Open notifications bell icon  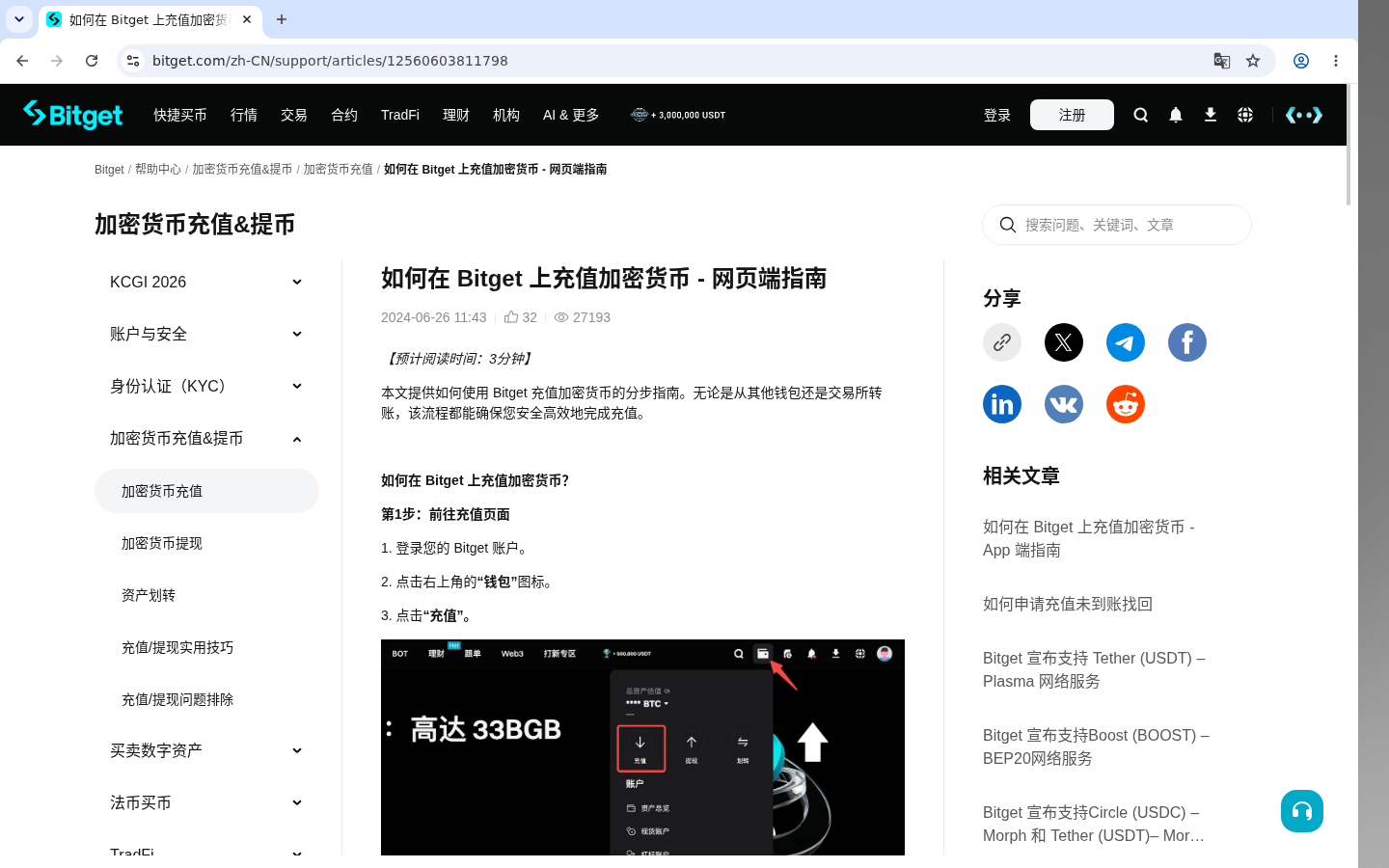click(x=1176, y=115)
